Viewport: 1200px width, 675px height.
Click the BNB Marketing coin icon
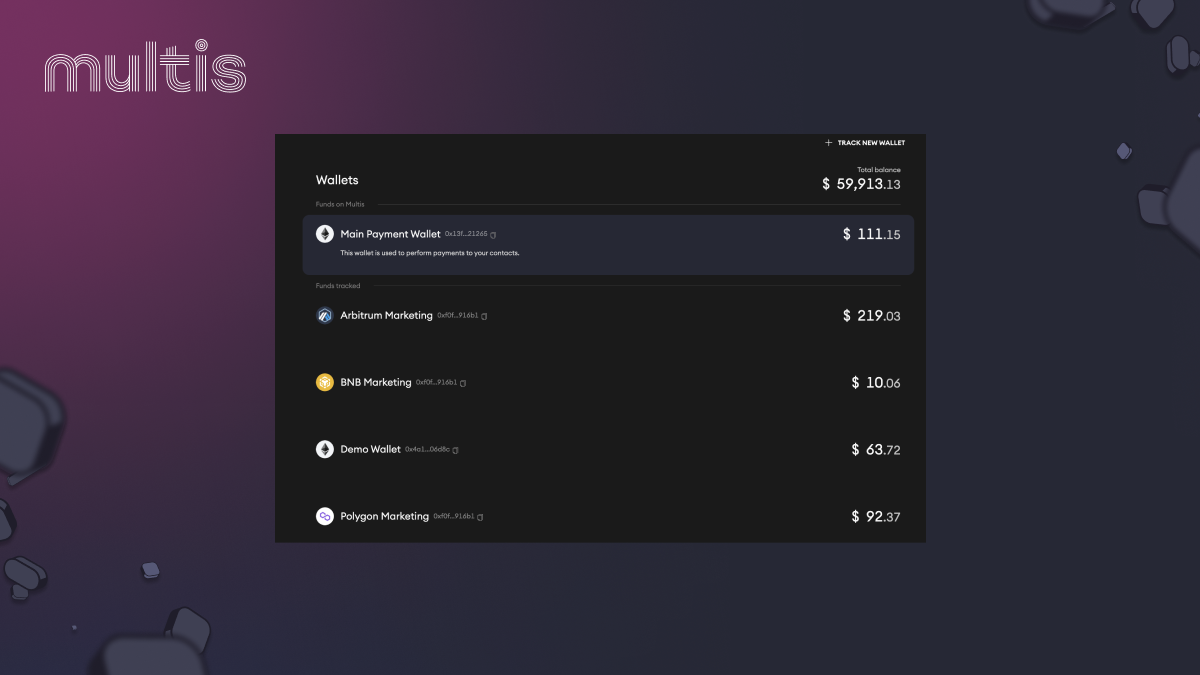click(x=325, y=383)
